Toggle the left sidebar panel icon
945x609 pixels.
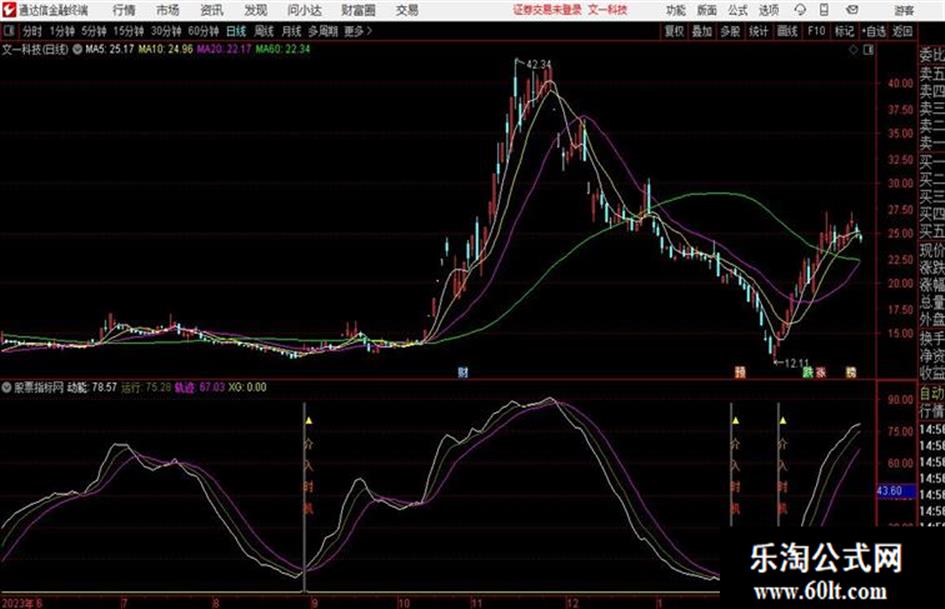pos(8,31)
